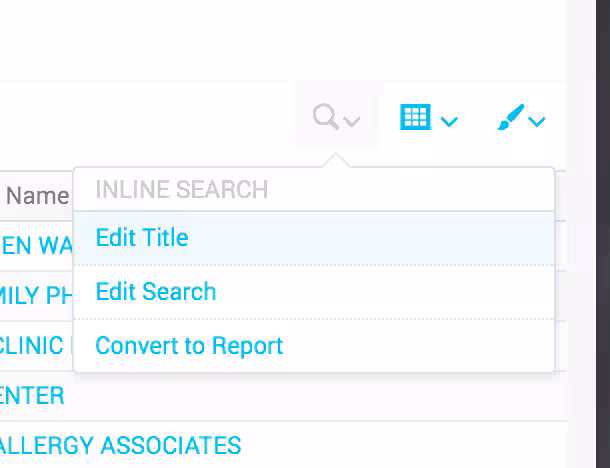Choose Edit Title from the menu
The height and width of the screenshot is (468, 610).
142,238
